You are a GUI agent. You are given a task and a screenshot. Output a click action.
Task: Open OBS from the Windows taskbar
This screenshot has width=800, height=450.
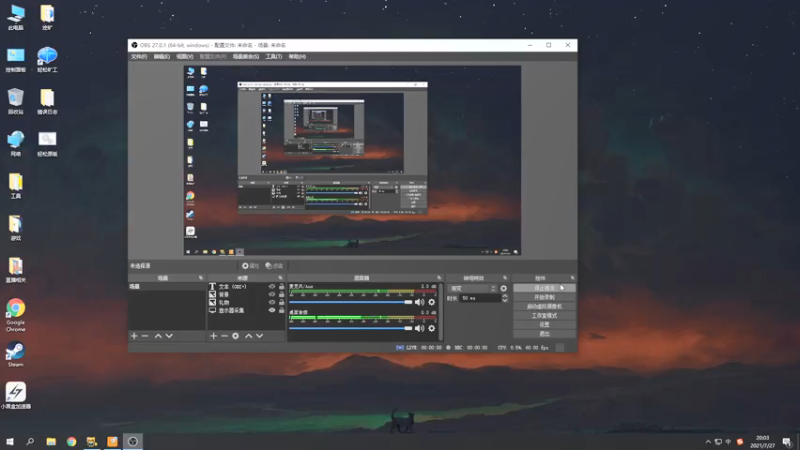[133, 441]
